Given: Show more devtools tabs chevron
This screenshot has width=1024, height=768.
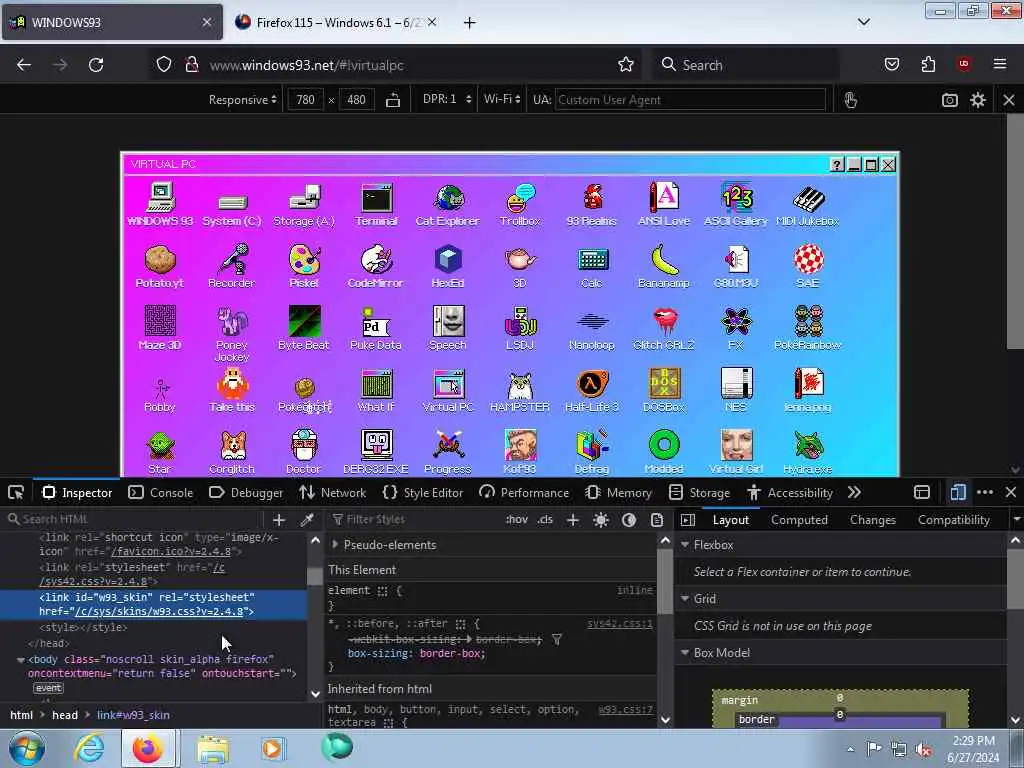Looking at the screenshot, I should pyautogui.click(x=854, y=492).
